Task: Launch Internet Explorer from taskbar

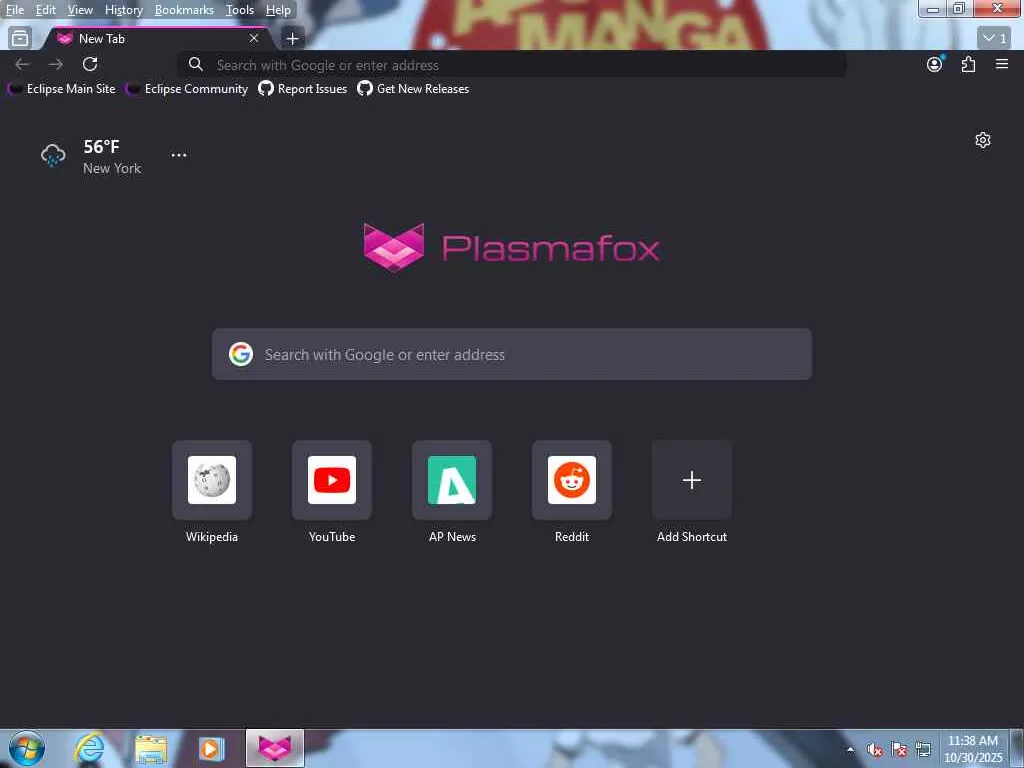Action: [89, 748]
